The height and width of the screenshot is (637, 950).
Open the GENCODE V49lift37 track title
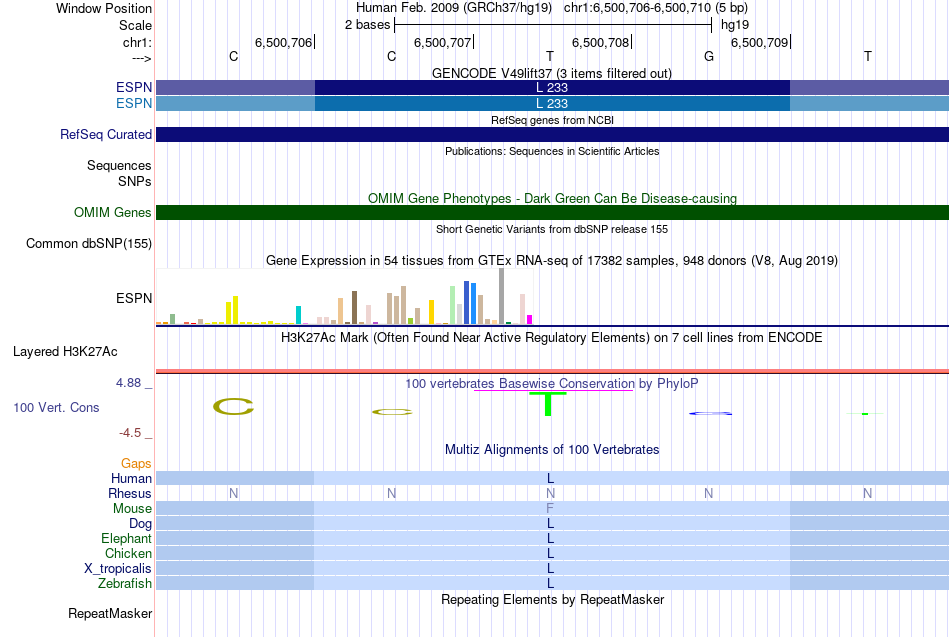point(551,73)
